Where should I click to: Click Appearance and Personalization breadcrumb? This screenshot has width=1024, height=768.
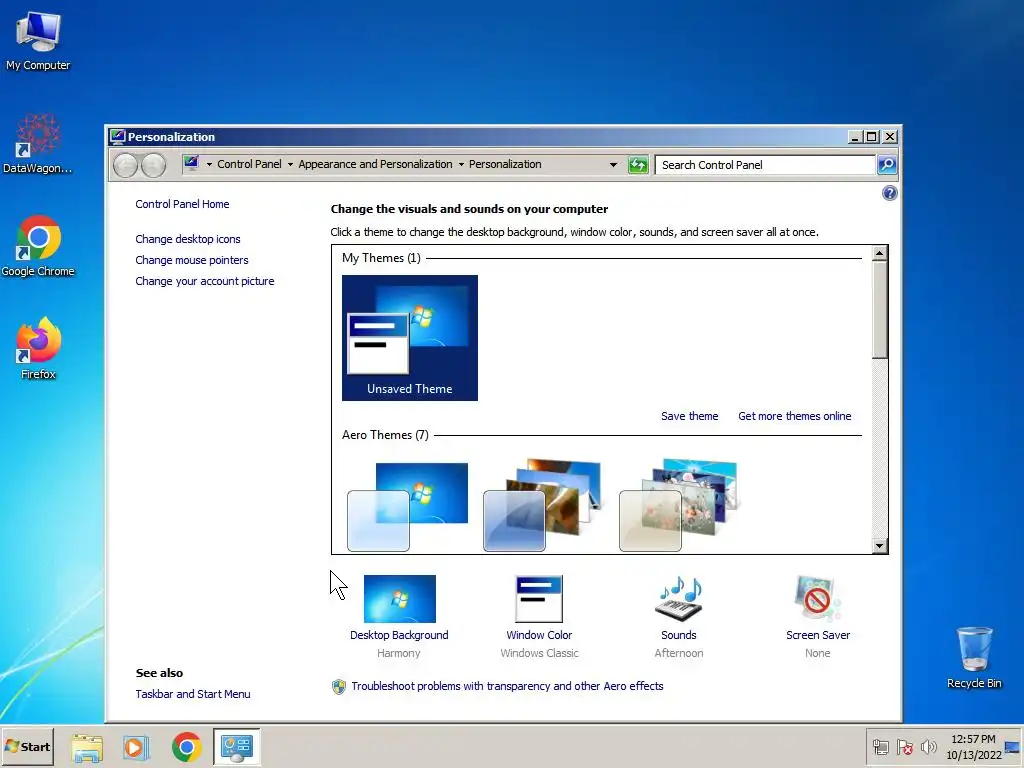[376, 165]
